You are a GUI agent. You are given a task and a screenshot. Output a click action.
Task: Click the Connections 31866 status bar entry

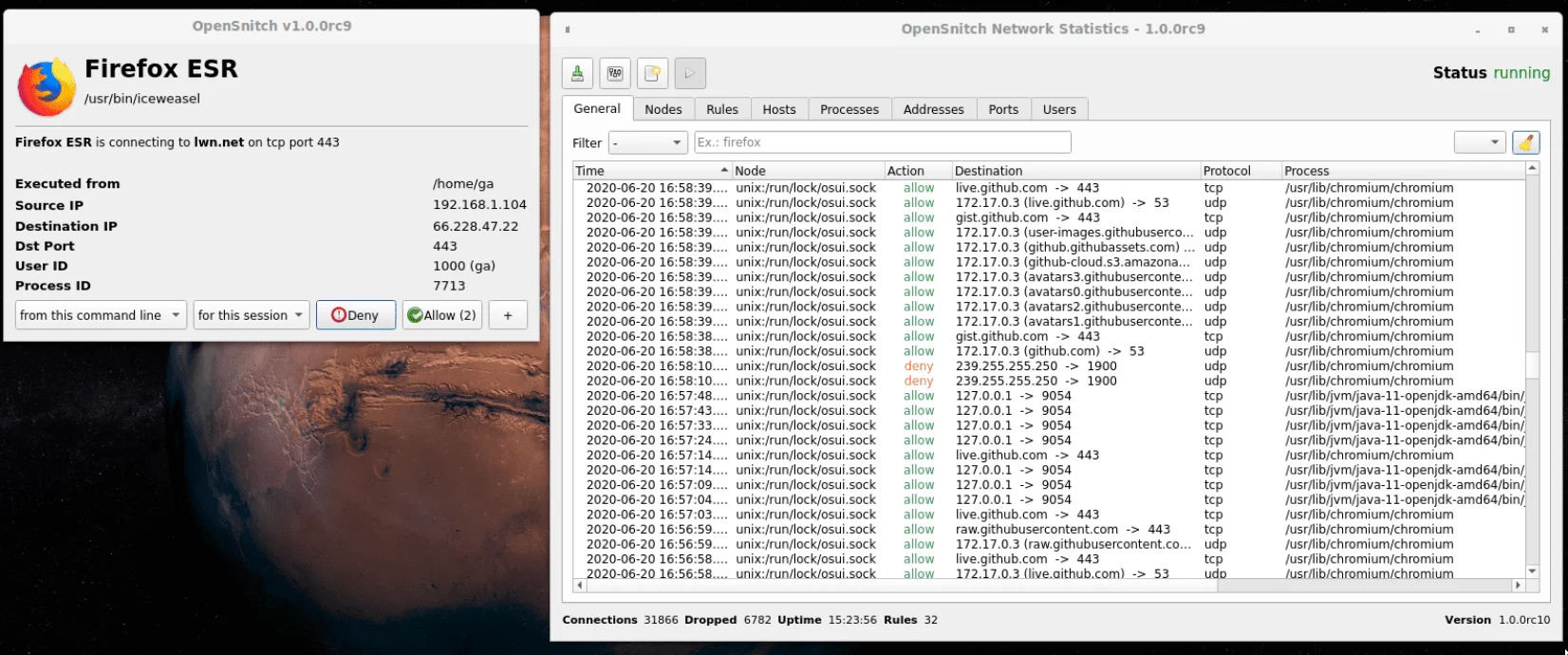pyautogui.click(x=620, y=620)
